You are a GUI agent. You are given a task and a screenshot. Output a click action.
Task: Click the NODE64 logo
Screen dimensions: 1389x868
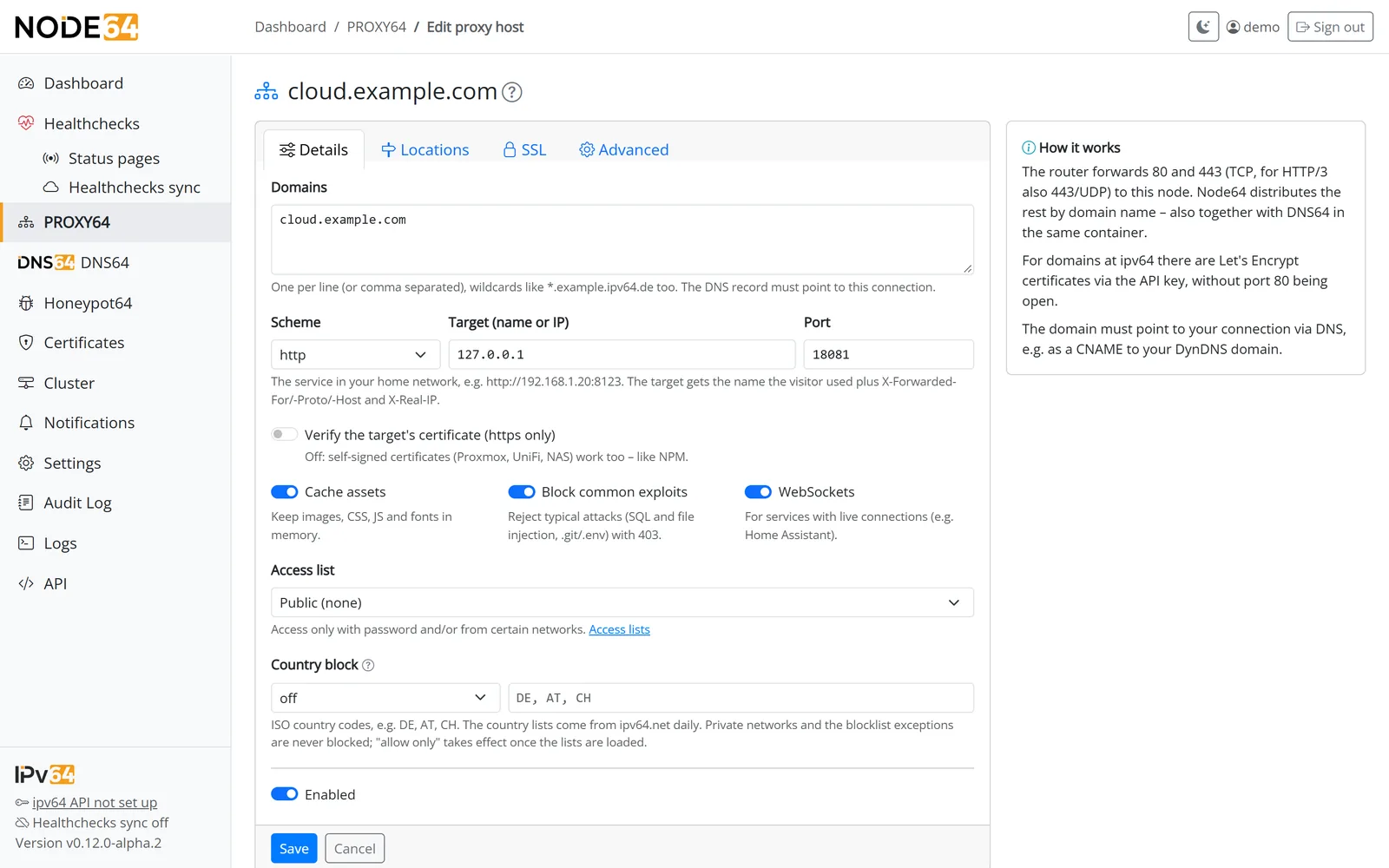(x=76, y=27)
